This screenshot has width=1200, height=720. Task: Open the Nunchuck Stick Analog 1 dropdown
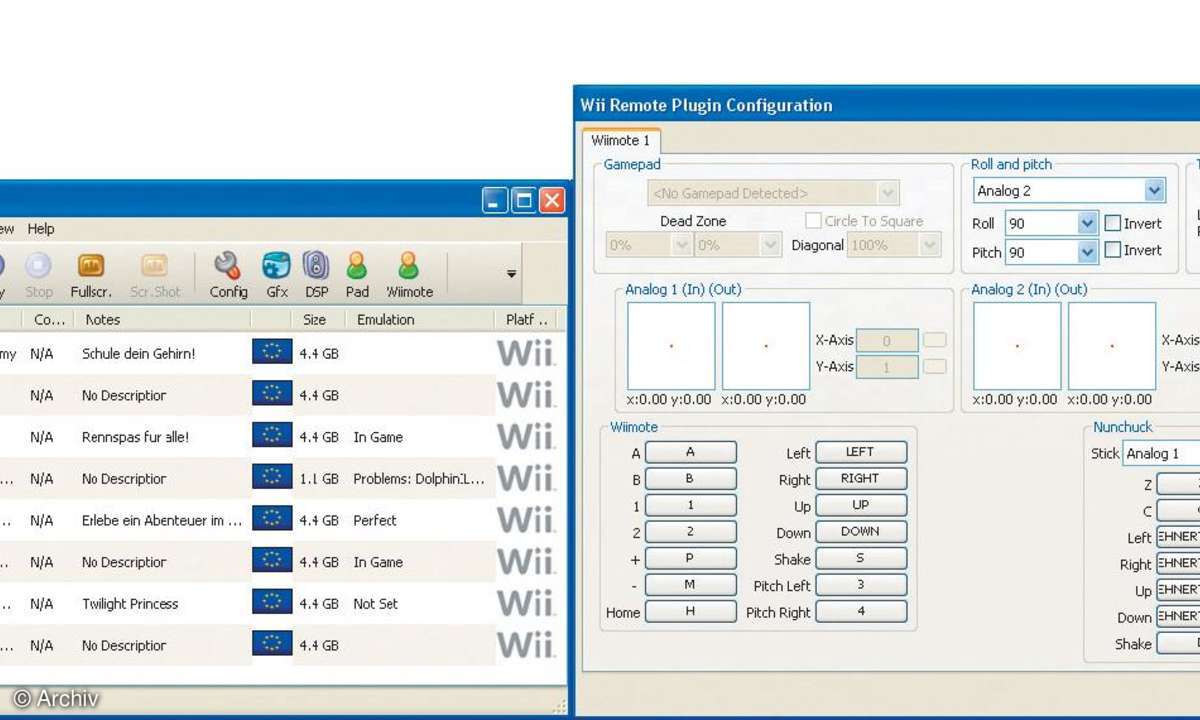pos(1160,453)
